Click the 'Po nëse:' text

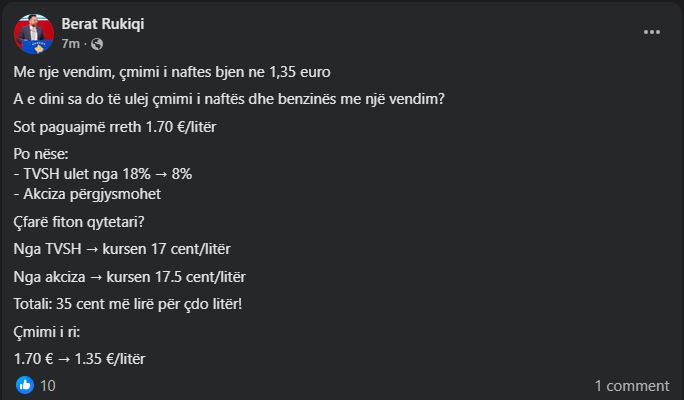pyautogui.click(x=42, y=157)
